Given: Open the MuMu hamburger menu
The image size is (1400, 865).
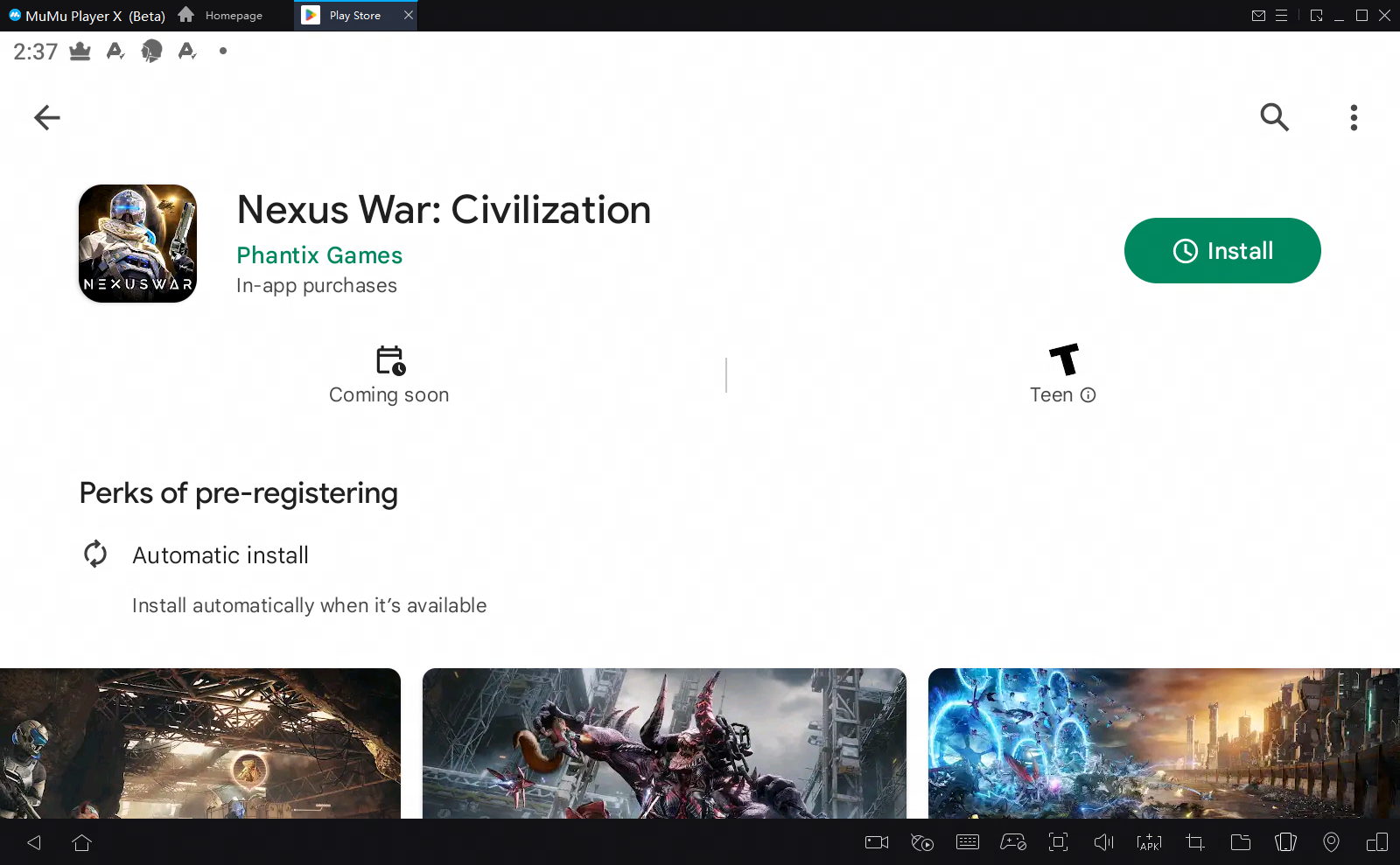Looking at the screenshot, I should (1281, 16).
